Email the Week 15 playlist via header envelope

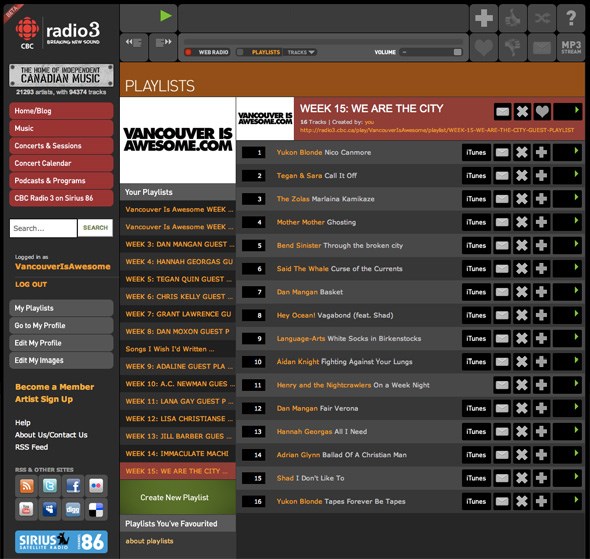[502, 112]
